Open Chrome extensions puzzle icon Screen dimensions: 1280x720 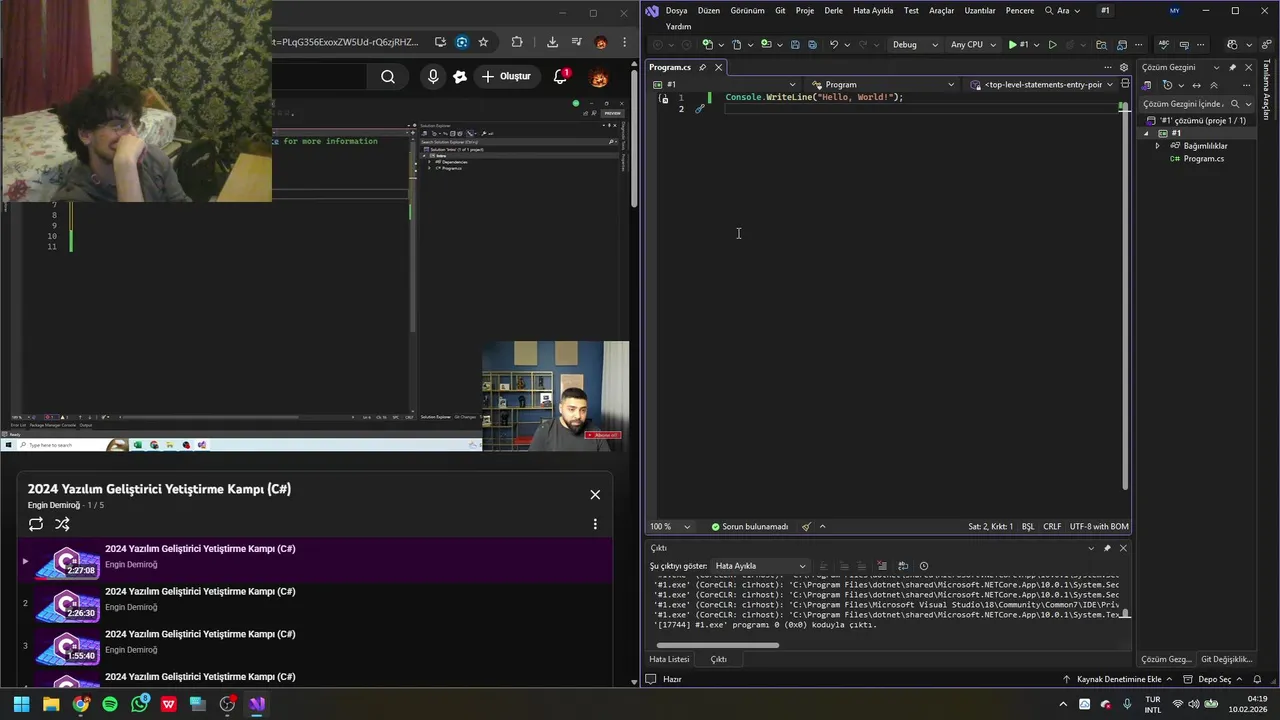pyautogui.click(x=517, y=42)
